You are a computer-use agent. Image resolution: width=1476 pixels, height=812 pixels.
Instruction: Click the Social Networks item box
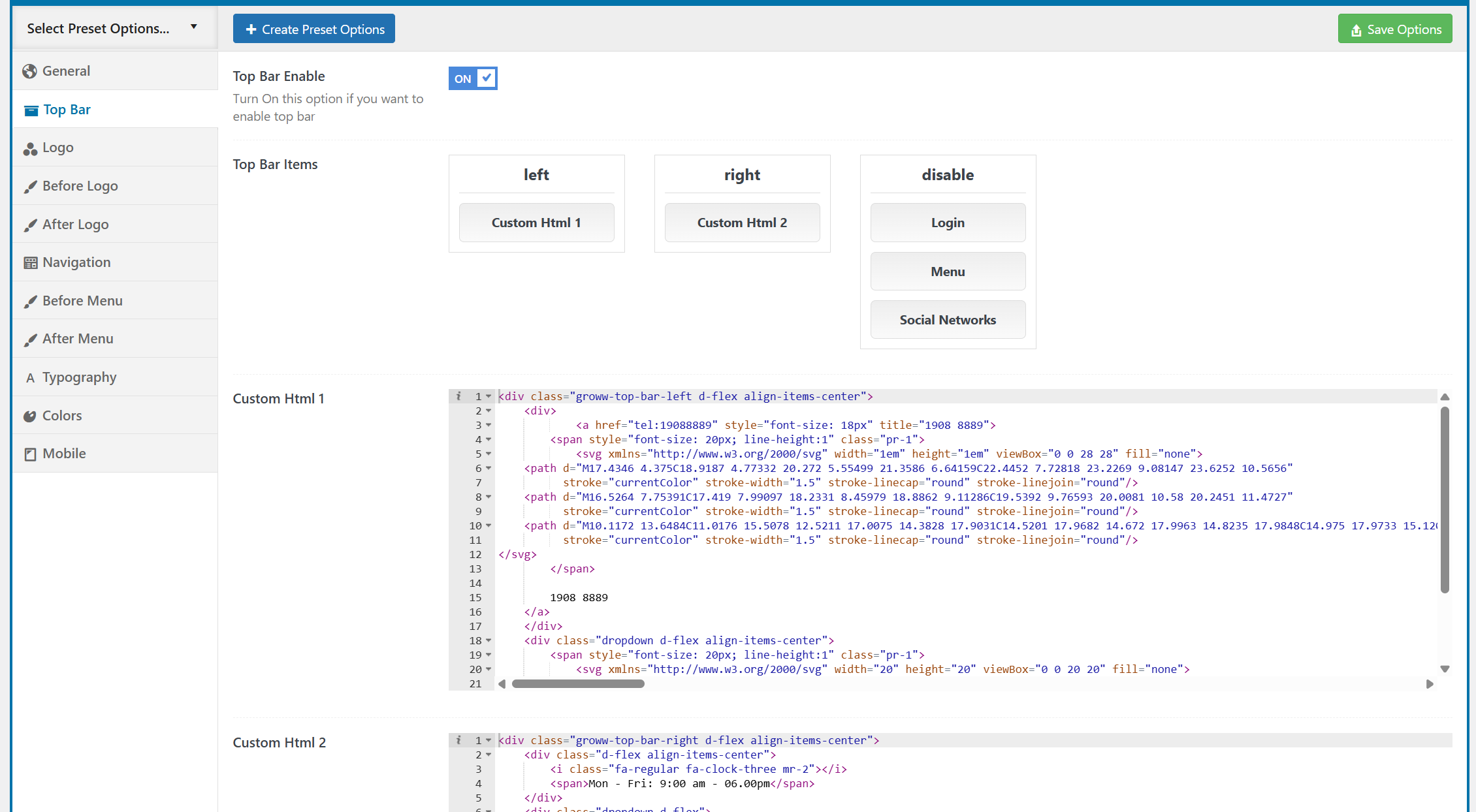948,320
